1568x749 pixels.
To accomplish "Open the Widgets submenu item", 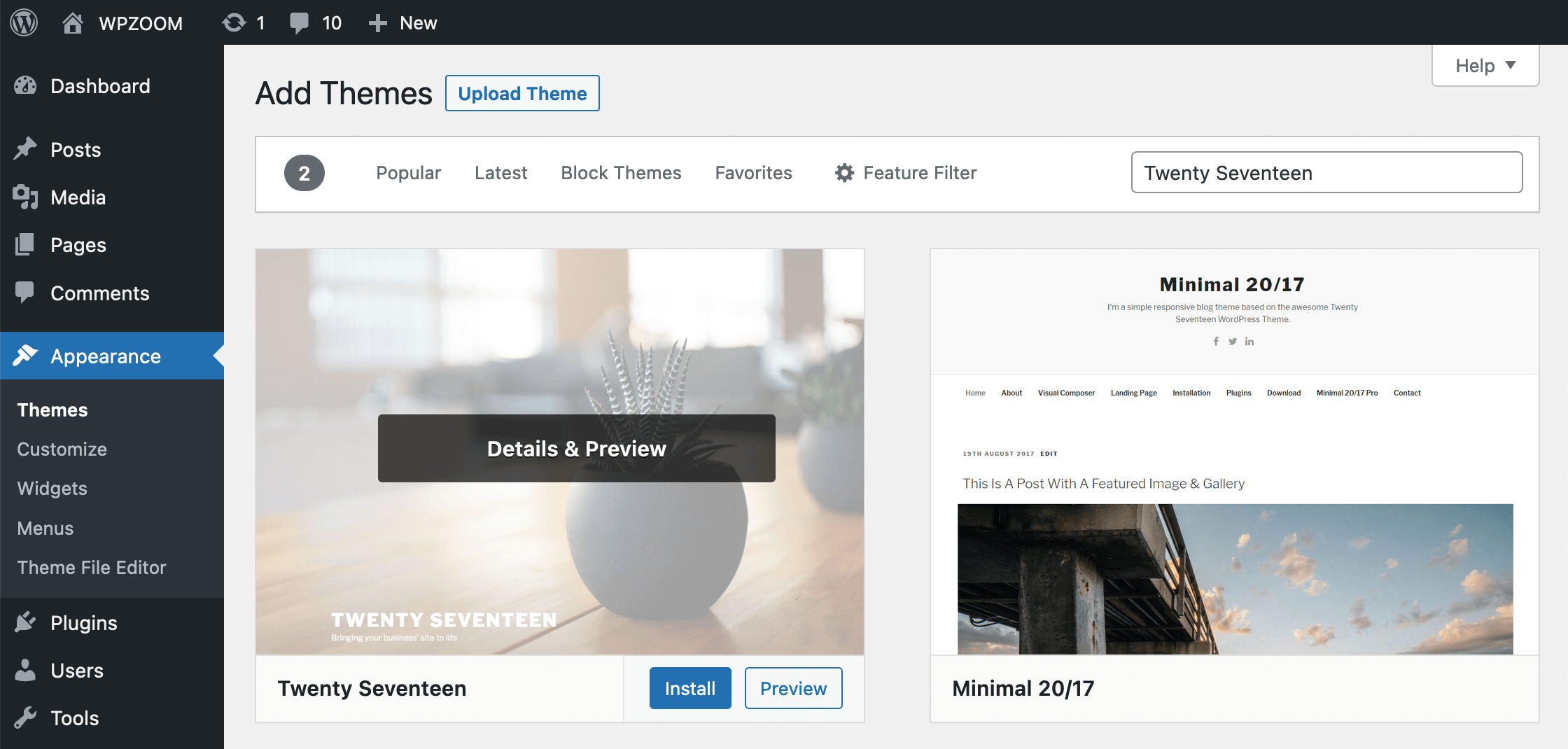I will tap(52, 489).
